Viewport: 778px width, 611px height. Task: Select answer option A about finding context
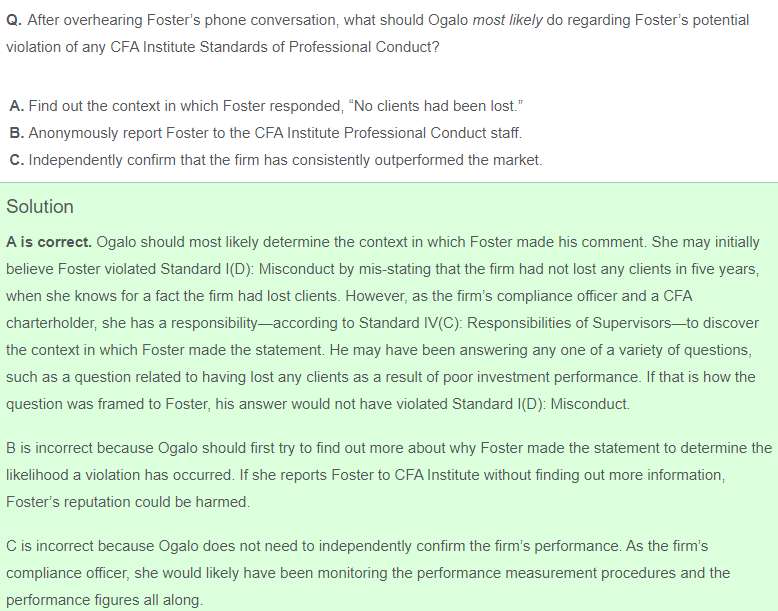pyautogui.click(x=266, y=106)
